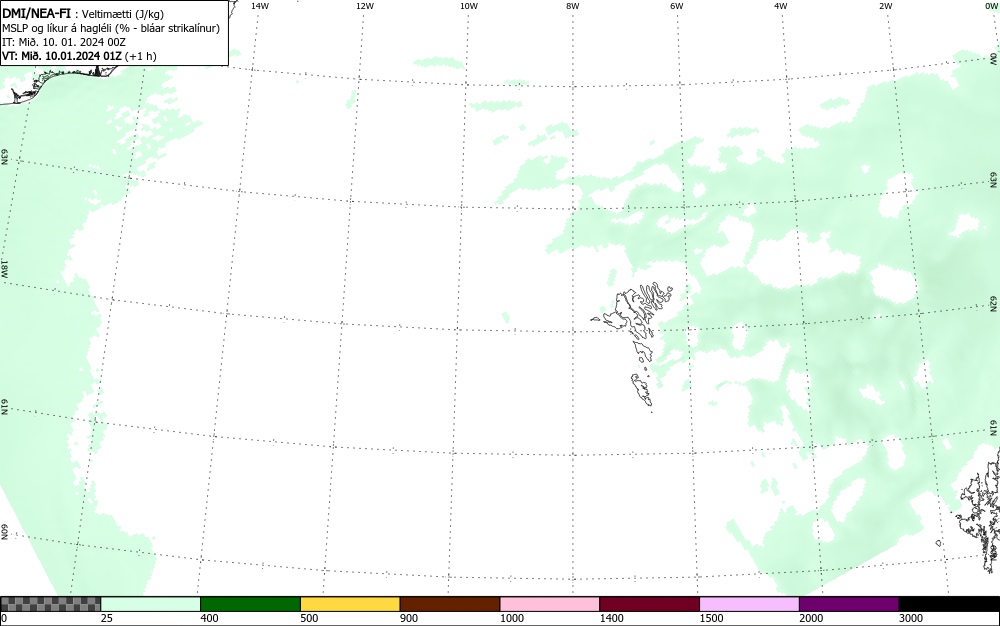This screenshot has width=1000, height=626.
Task: Click the 6W longitude label
Action: click(677, 6)
